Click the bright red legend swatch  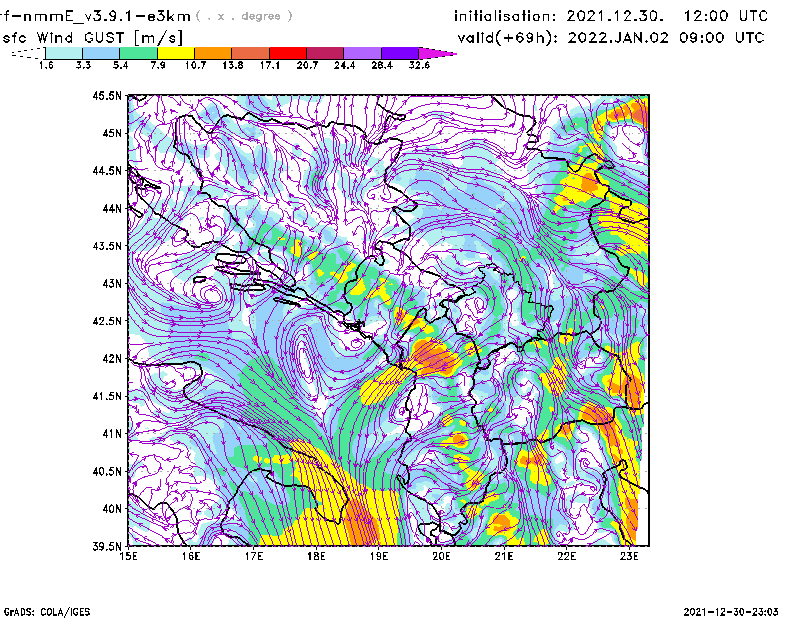288,53
